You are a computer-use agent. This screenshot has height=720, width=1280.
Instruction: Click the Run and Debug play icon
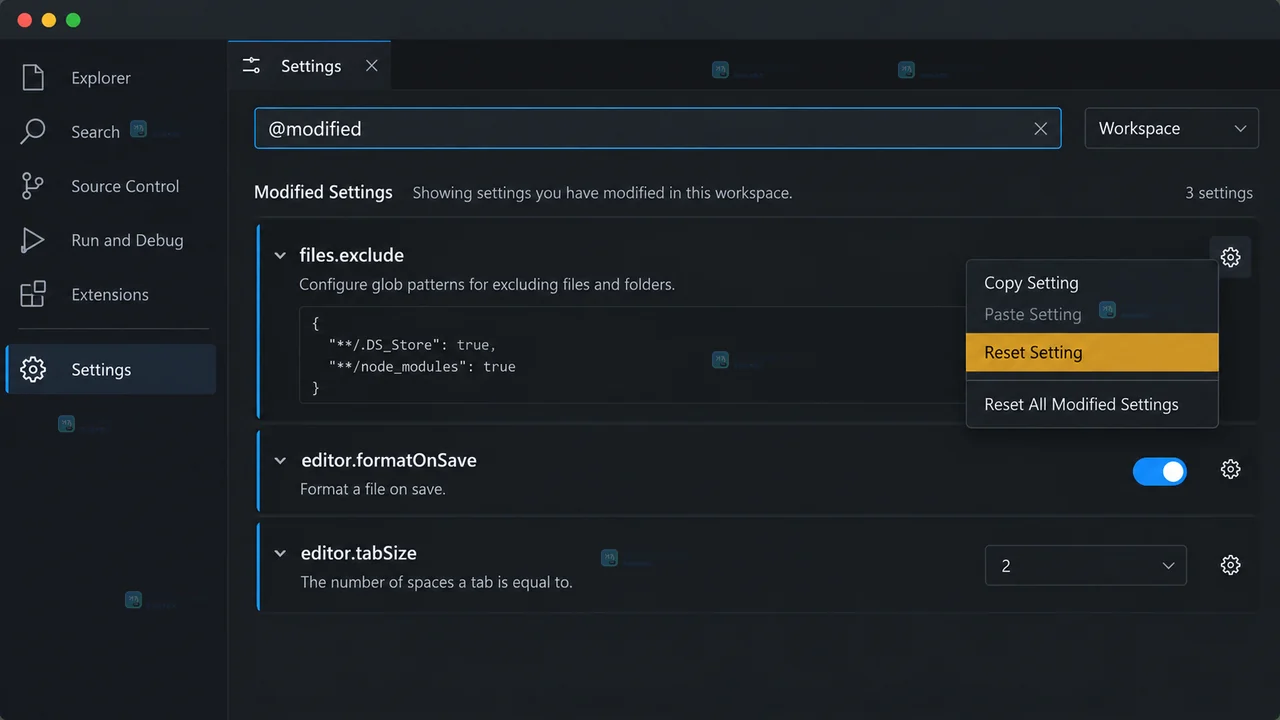pos(33,240)
